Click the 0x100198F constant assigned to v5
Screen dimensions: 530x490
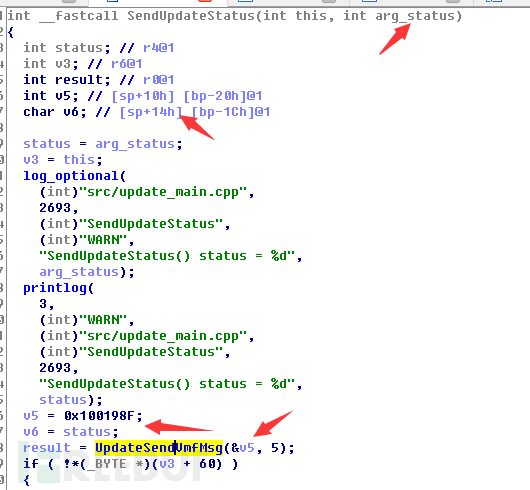tap(99, 416)
